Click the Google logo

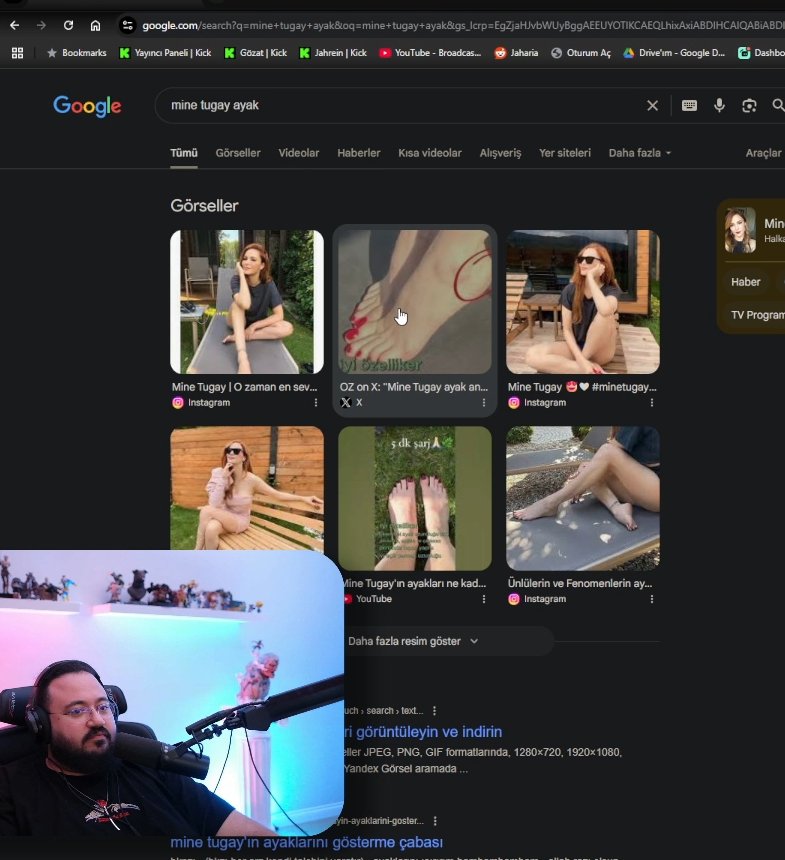(x=87, y=106)
